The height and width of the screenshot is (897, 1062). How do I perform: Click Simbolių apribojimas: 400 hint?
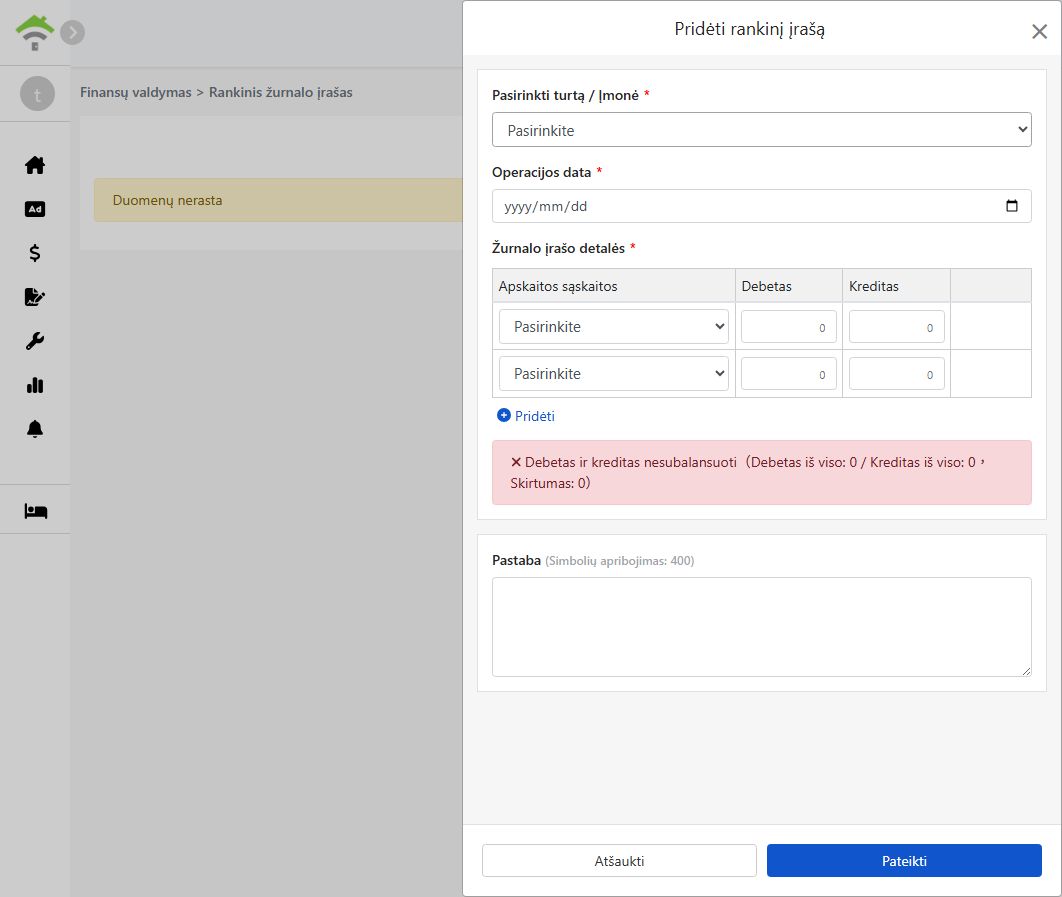click(620, 561)
